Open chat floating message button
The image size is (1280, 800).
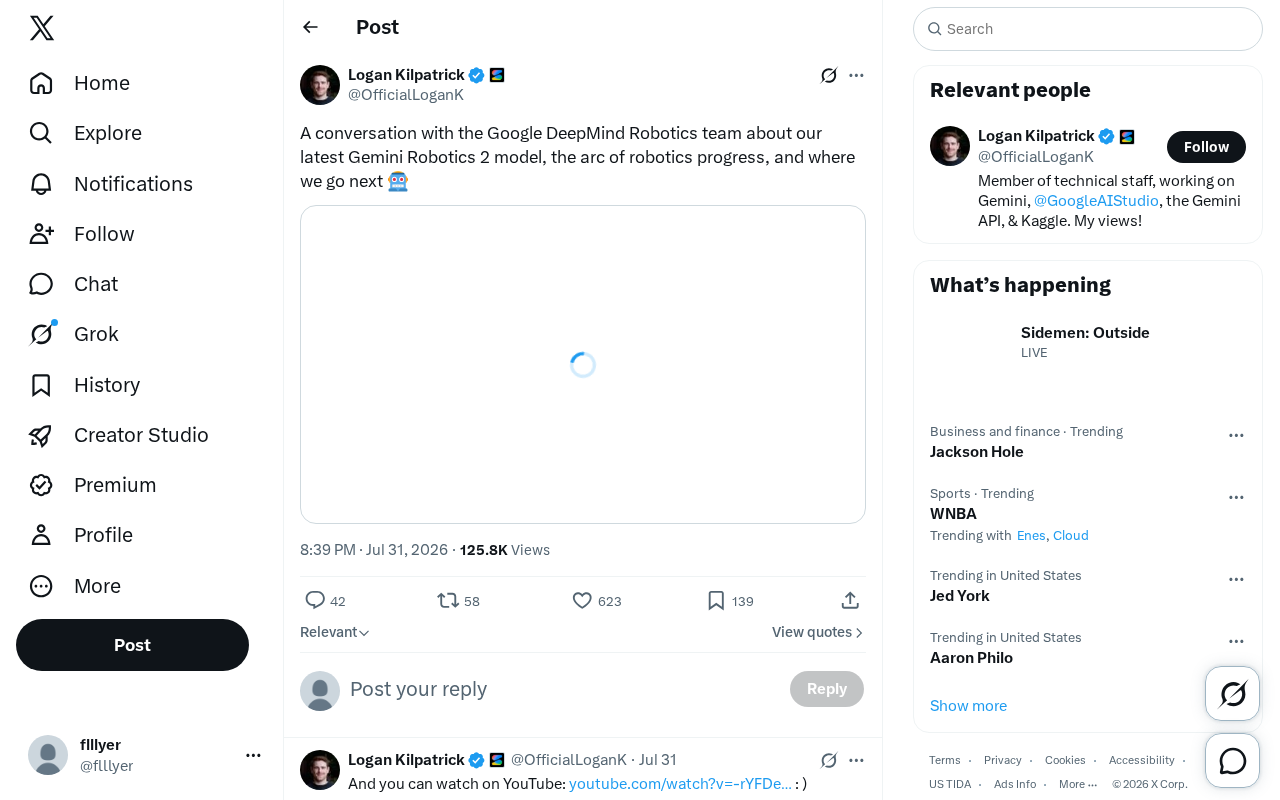click(1232, 761)
